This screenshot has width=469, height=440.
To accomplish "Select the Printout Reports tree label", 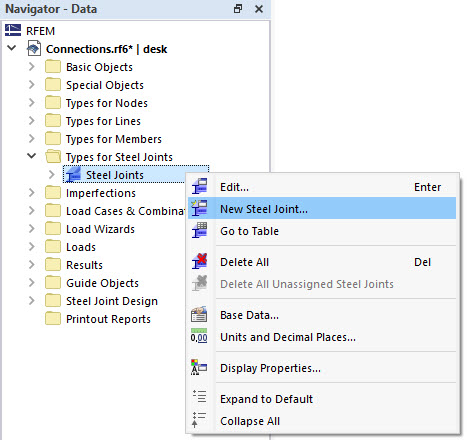I will (x=108, y=319).
